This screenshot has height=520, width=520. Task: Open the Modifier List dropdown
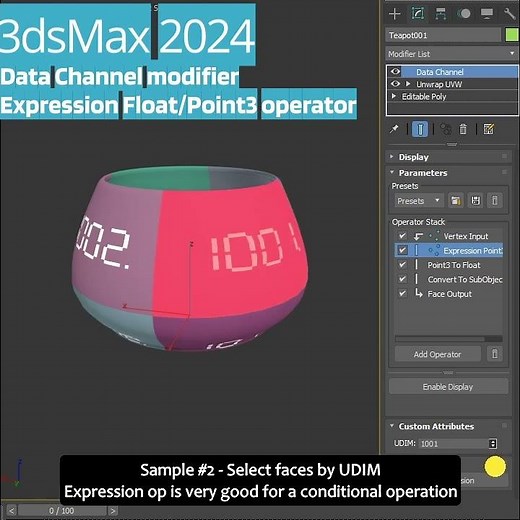pos(452,54)
